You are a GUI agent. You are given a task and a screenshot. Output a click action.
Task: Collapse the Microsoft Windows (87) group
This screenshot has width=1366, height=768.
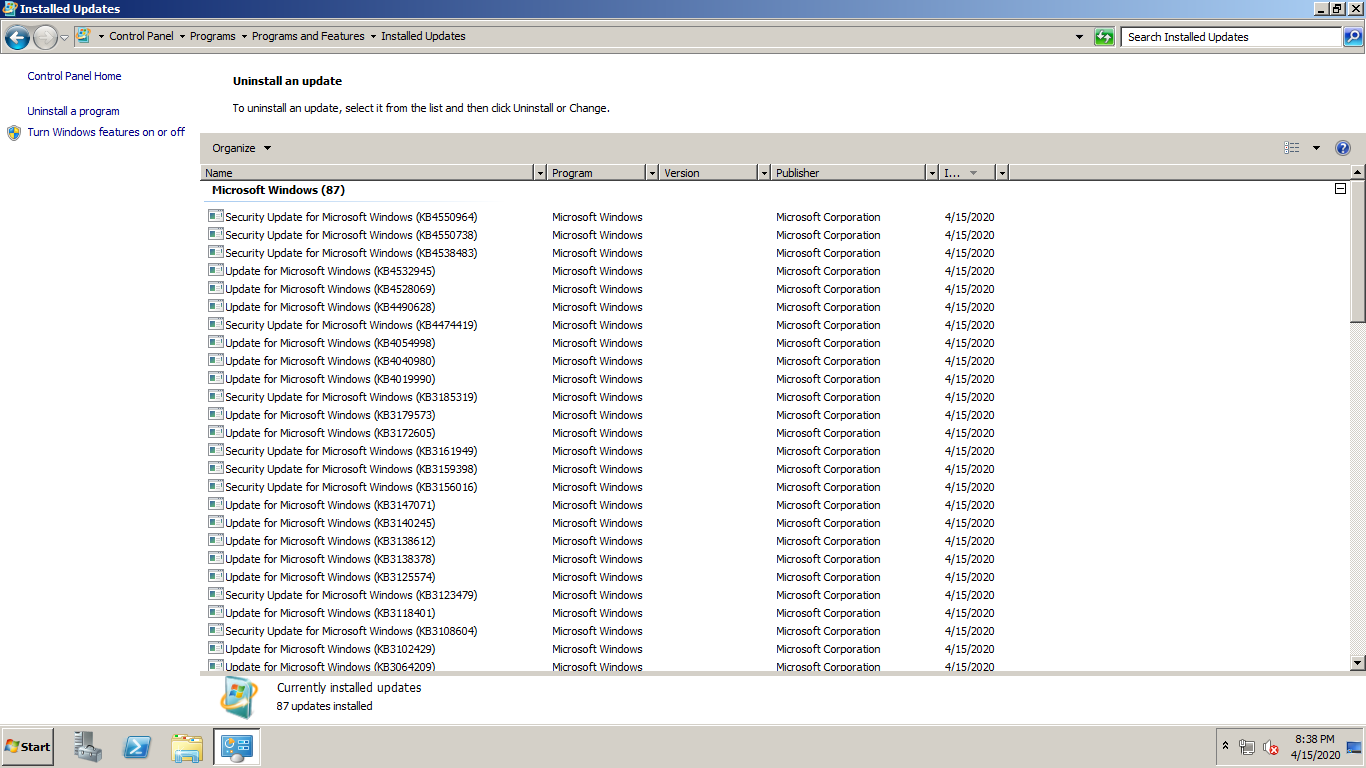1340,189
